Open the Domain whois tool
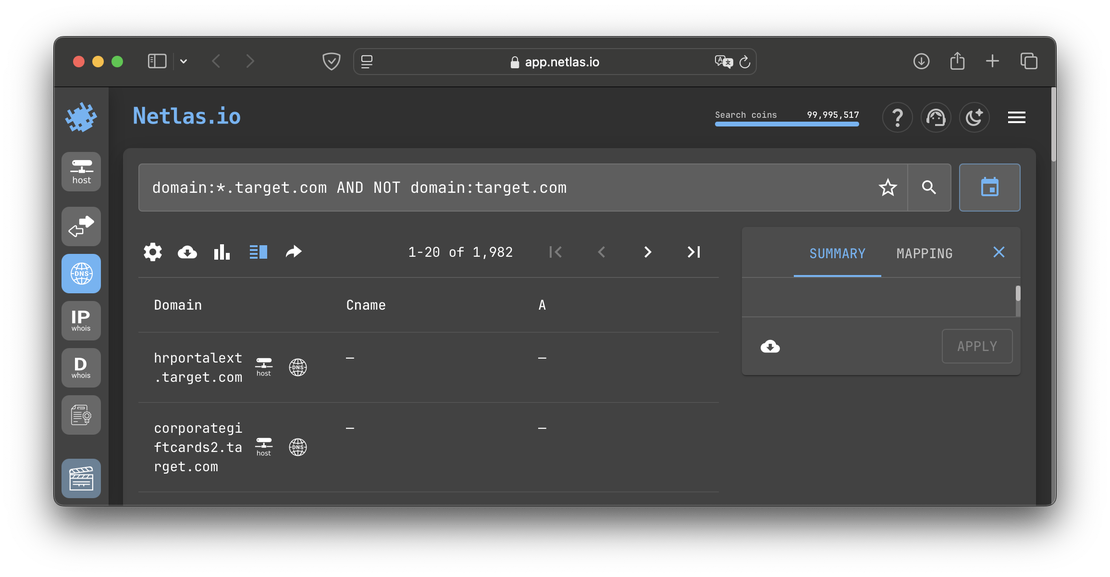This screenshot has width=1110, height=577. 81,367
